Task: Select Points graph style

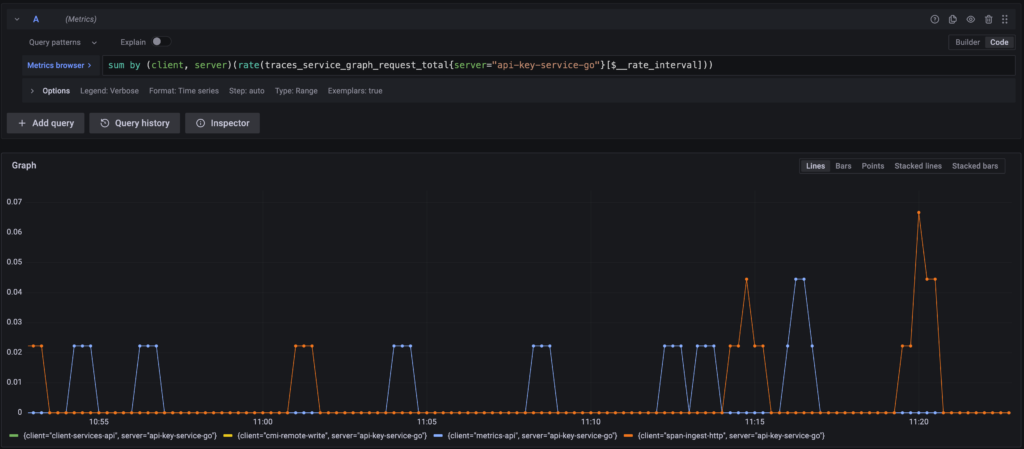Action: [872, 166]
